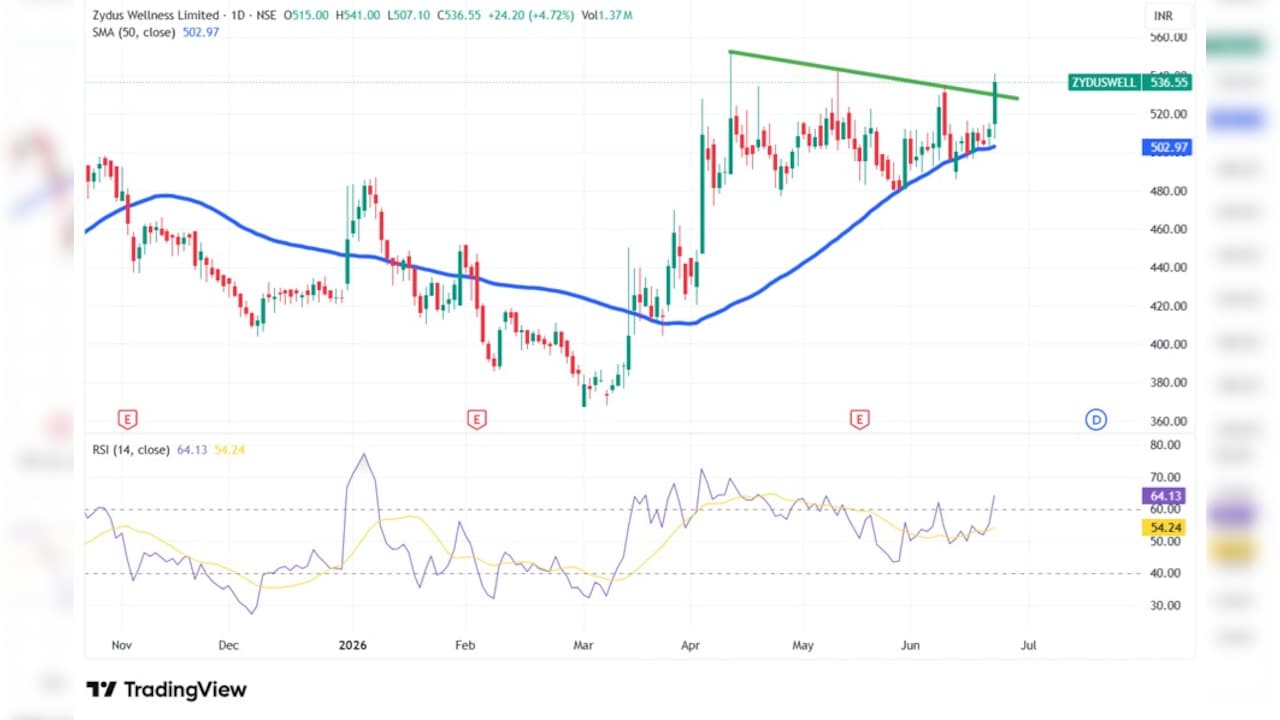The height and width of the screenshot is (720, 1280).
Task: Click the 480.00 price axis label
Action: [x=1168, y=191]
